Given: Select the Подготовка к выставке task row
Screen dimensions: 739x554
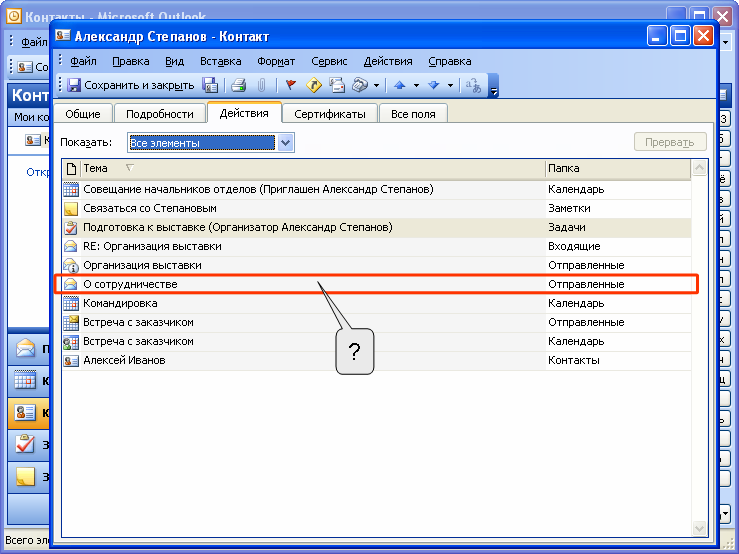Looking at the screenshot, I should click(377, 227).
